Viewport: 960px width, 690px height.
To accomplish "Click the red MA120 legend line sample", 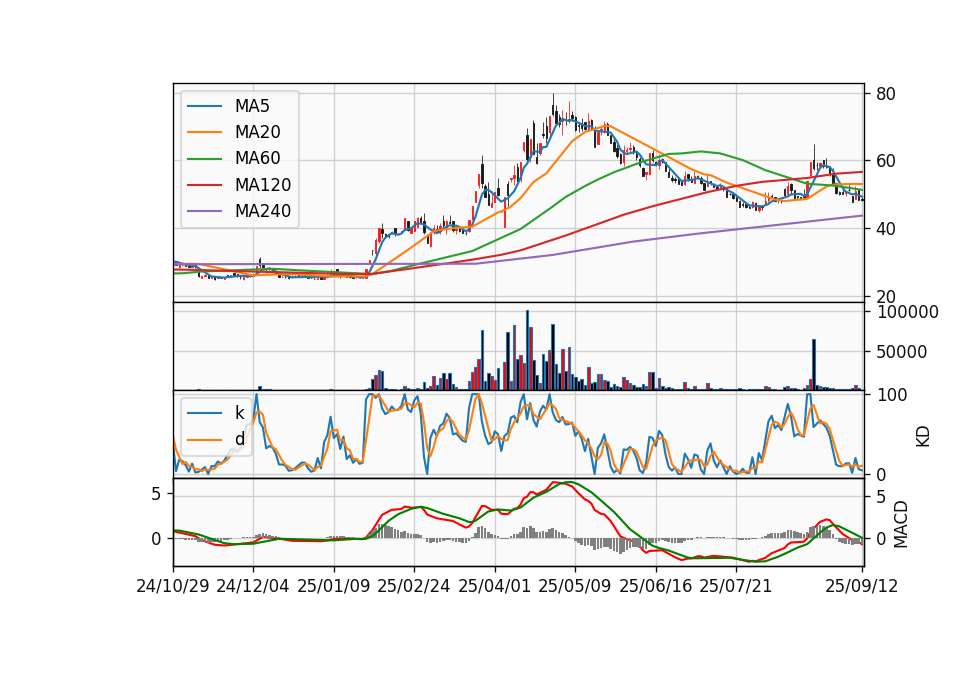I will 204,185.
